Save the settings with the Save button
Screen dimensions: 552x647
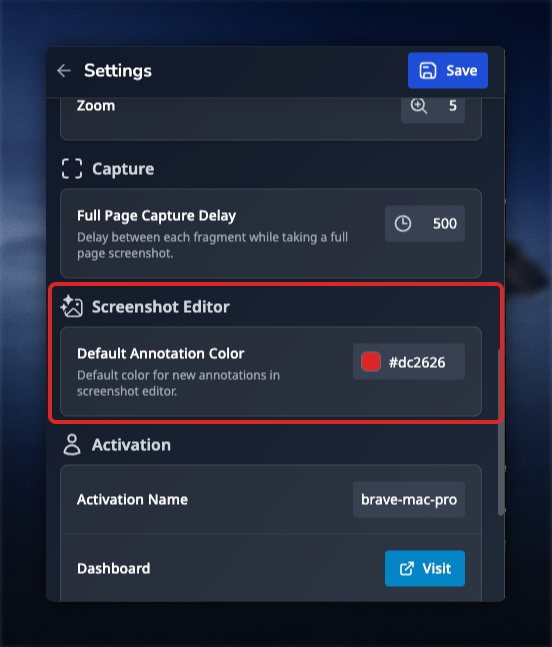click(448, 71)
